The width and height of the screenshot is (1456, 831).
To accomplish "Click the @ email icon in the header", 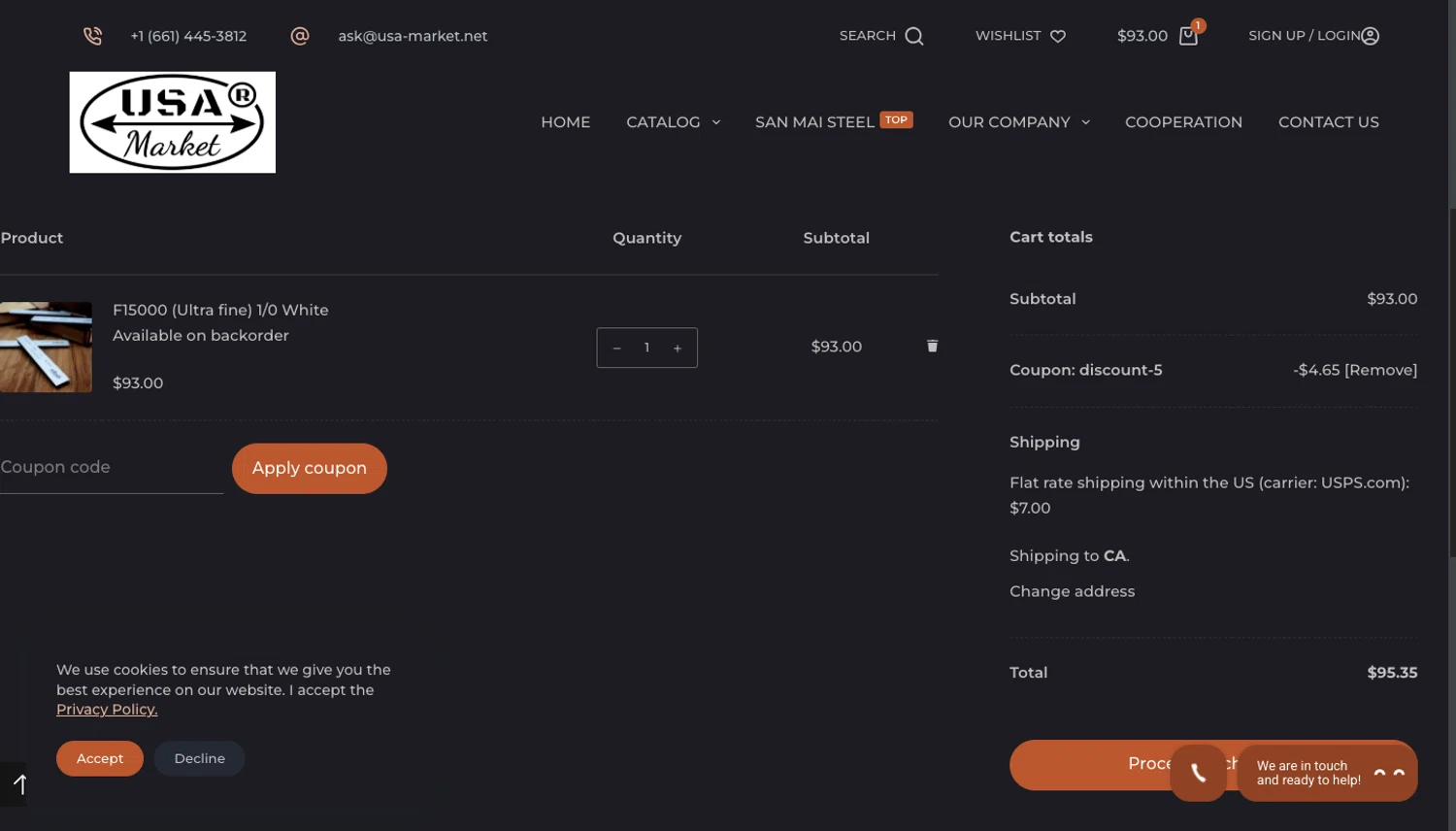I will point(300,36).
